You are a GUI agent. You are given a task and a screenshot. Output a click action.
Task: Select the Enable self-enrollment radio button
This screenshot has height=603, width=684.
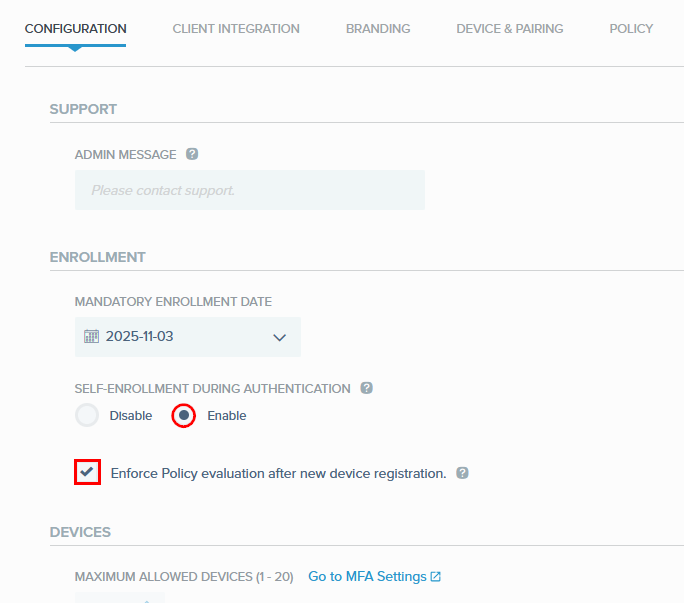[183, 415]
